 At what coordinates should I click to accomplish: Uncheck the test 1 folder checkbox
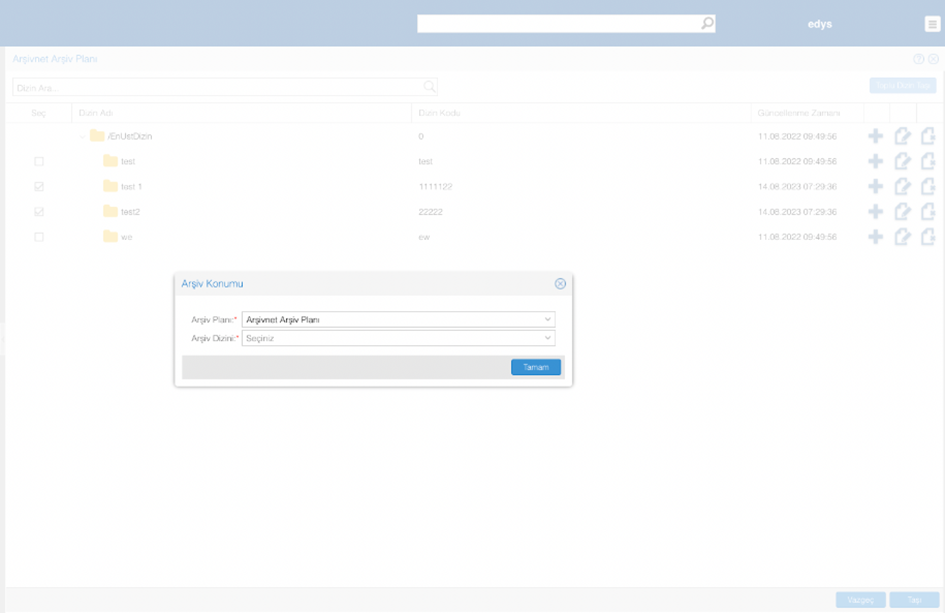click(x=39, y=186)
